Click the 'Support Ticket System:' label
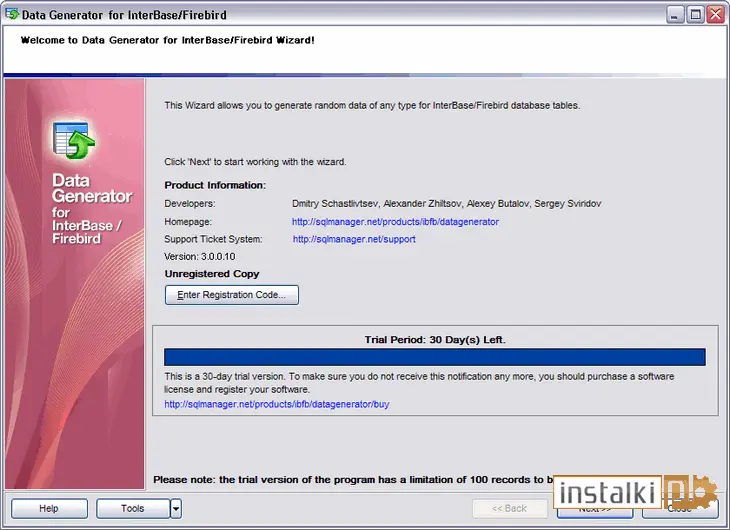Viewport: 730px width, 530px height. point(213,239)
